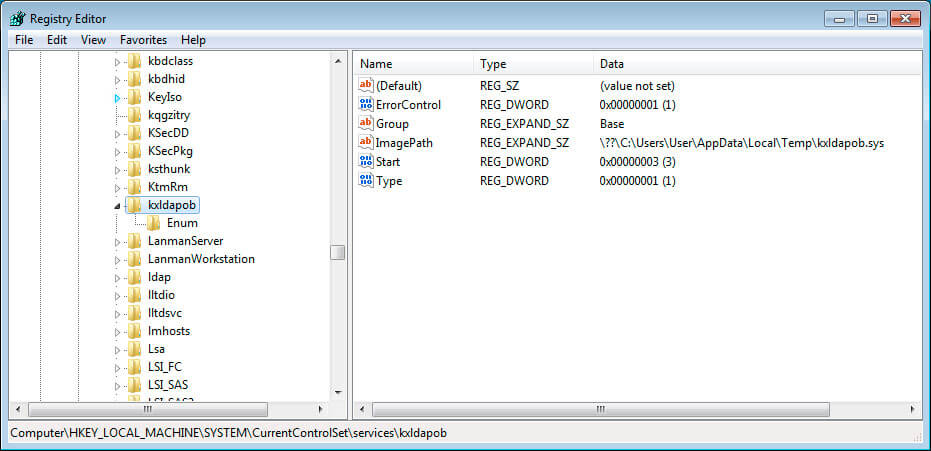Click the Enum subkey folder icon
Image resolution: width=931 pixels, height=451 pixels.
[154, 223]
